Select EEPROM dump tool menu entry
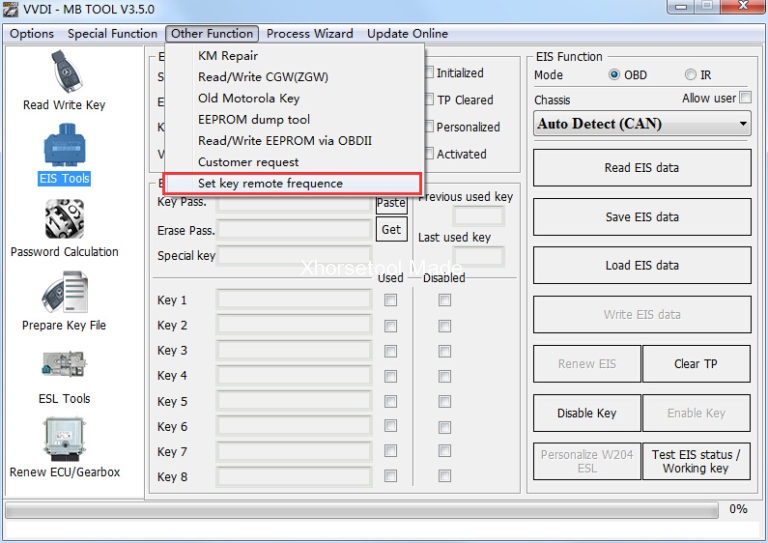 point(254,119)
